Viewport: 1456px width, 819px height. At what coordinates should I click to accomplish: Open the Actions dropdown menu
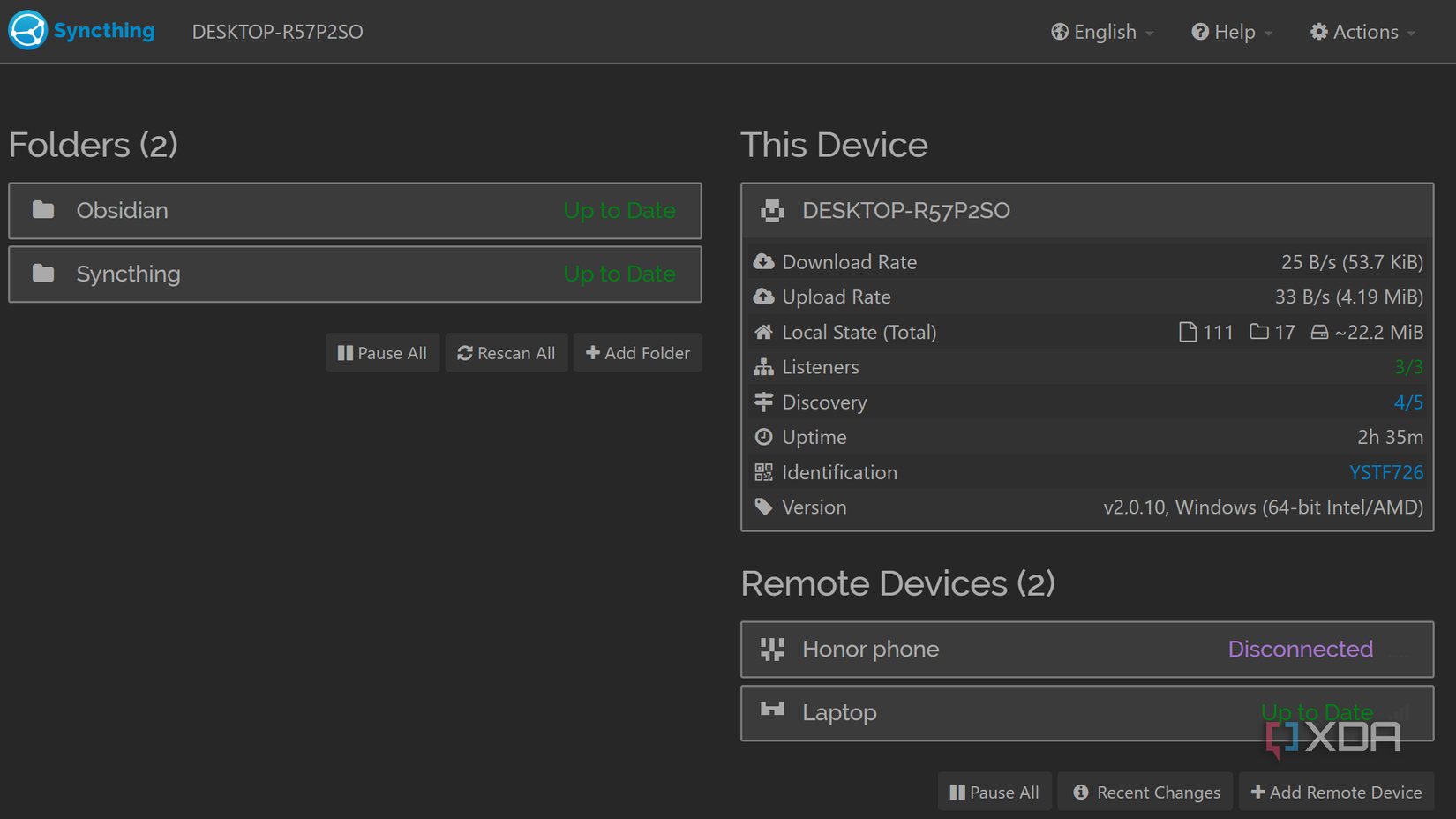click(x=1362, y=32)
